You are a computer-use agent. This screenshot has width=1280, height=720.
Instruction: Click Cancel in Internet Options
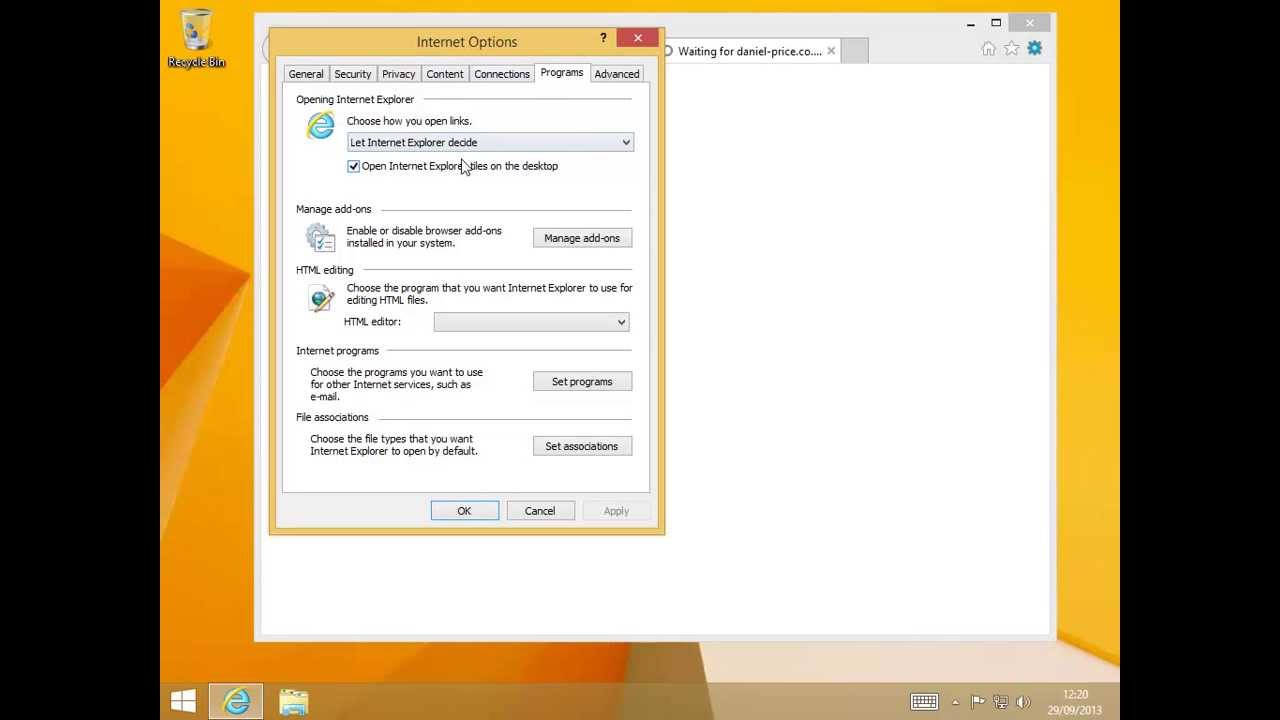coord(540,511)
